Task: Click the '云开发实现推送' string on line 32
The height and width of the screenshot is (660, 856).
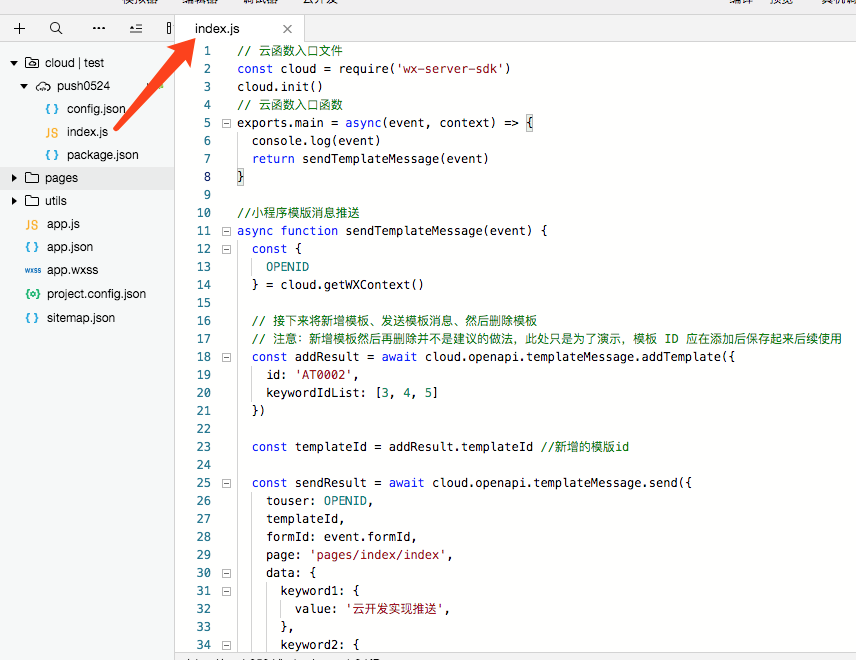Action: pyautogui.click(x=394, y=609)
